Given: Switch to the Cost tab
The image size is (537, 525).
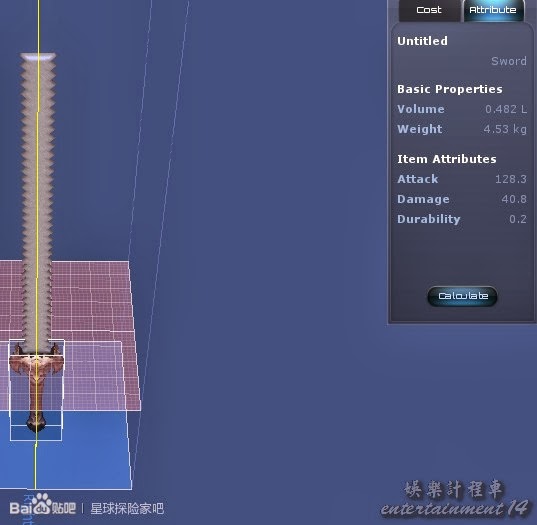Looking at the screenshot, I should pyautogui.click(x=429, y=10).
